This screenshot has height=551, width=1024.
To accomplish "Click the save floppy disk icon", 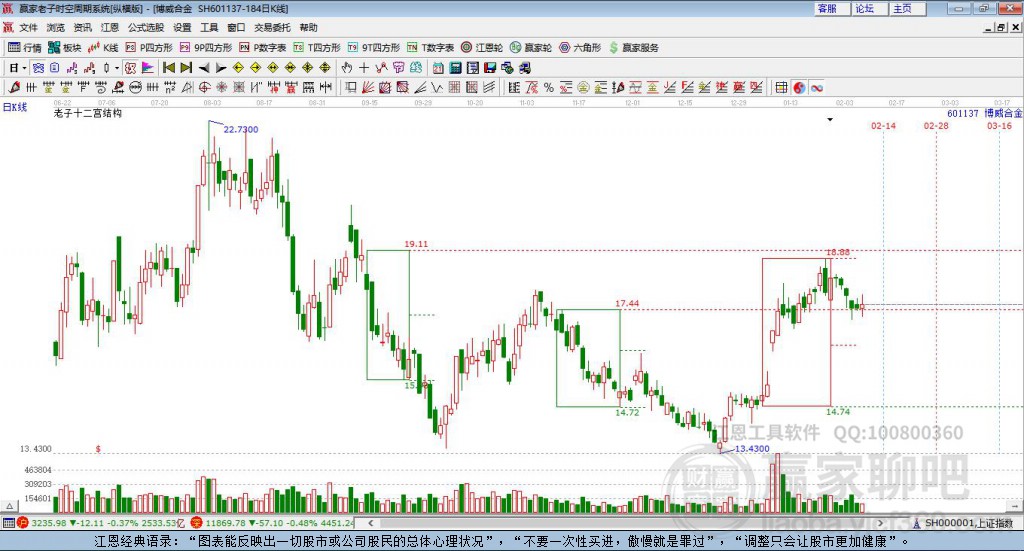I will pyautogui.click(x=490, y=68).
